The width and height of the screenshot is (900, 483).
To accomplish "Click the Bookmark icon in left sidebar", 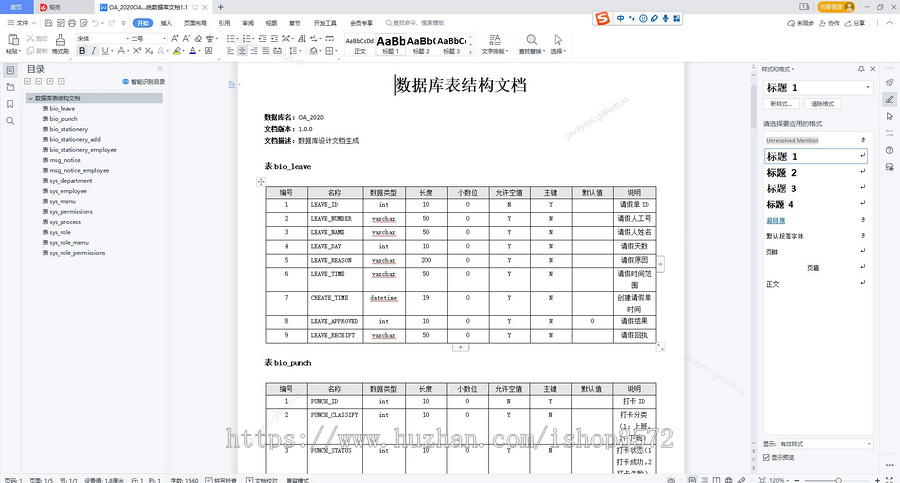I will (x=10, y=104).
